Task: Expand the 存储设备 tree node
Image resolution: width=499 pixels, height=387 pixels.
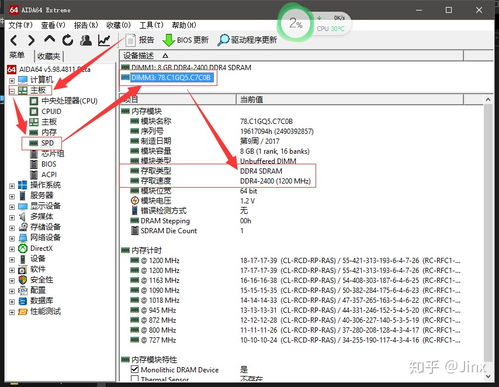Action: [12, 228]
